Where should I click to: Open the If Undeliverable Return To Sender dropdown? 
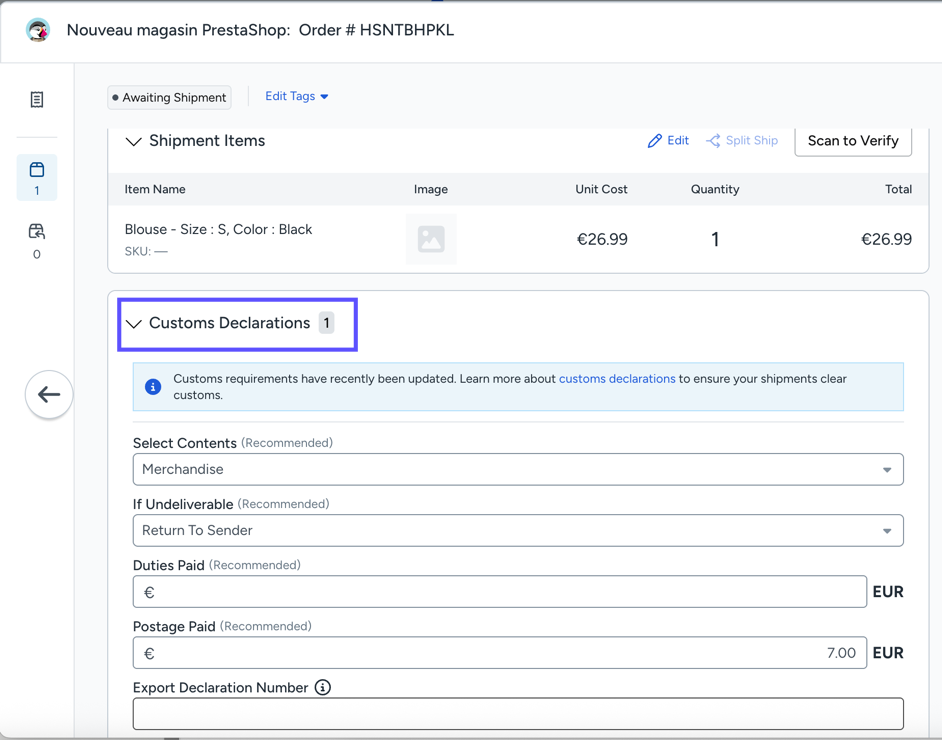coord(518,530)
